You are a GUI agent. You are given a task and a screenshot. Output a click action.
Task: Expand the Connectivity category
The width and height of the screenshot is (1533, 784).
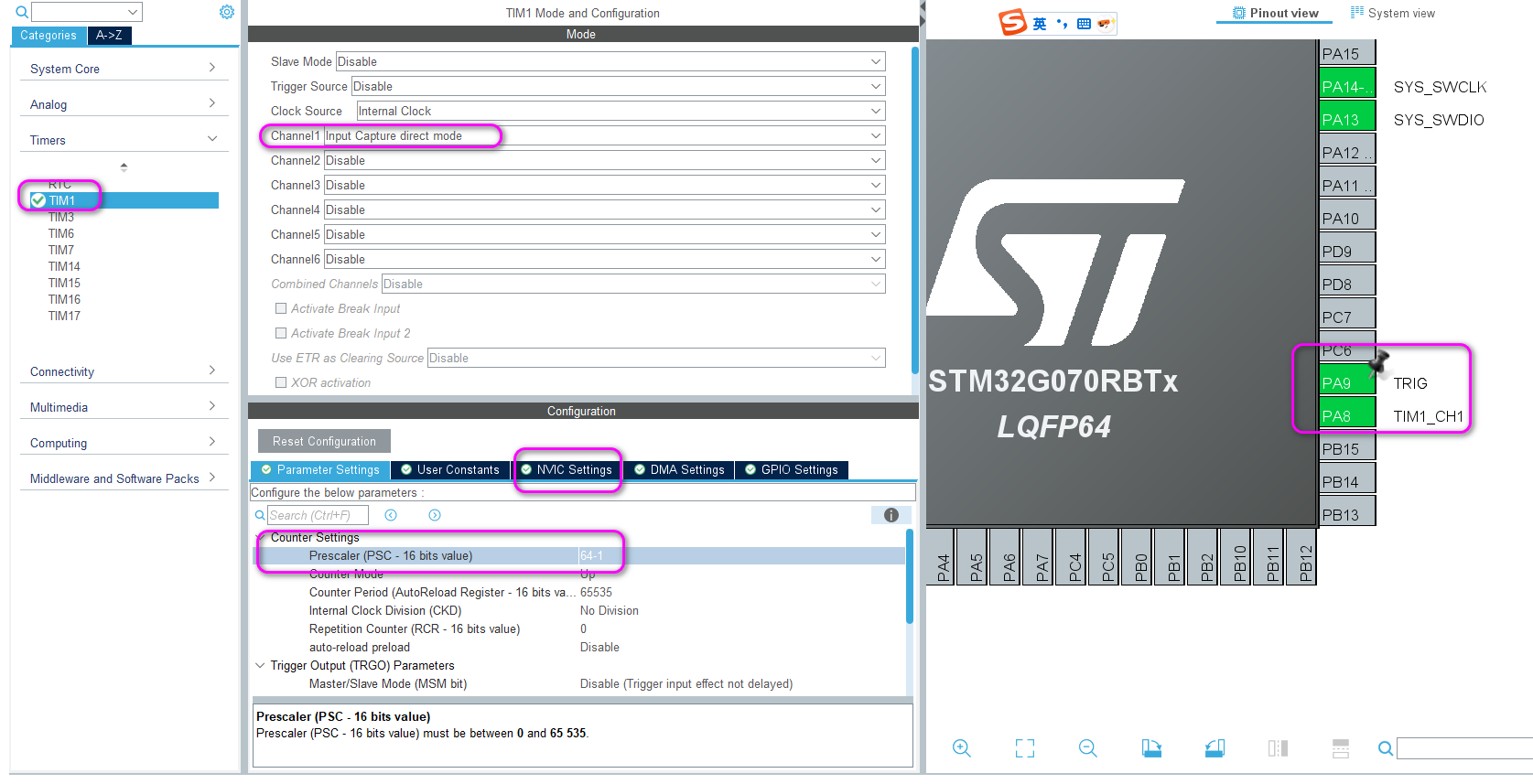123,371
